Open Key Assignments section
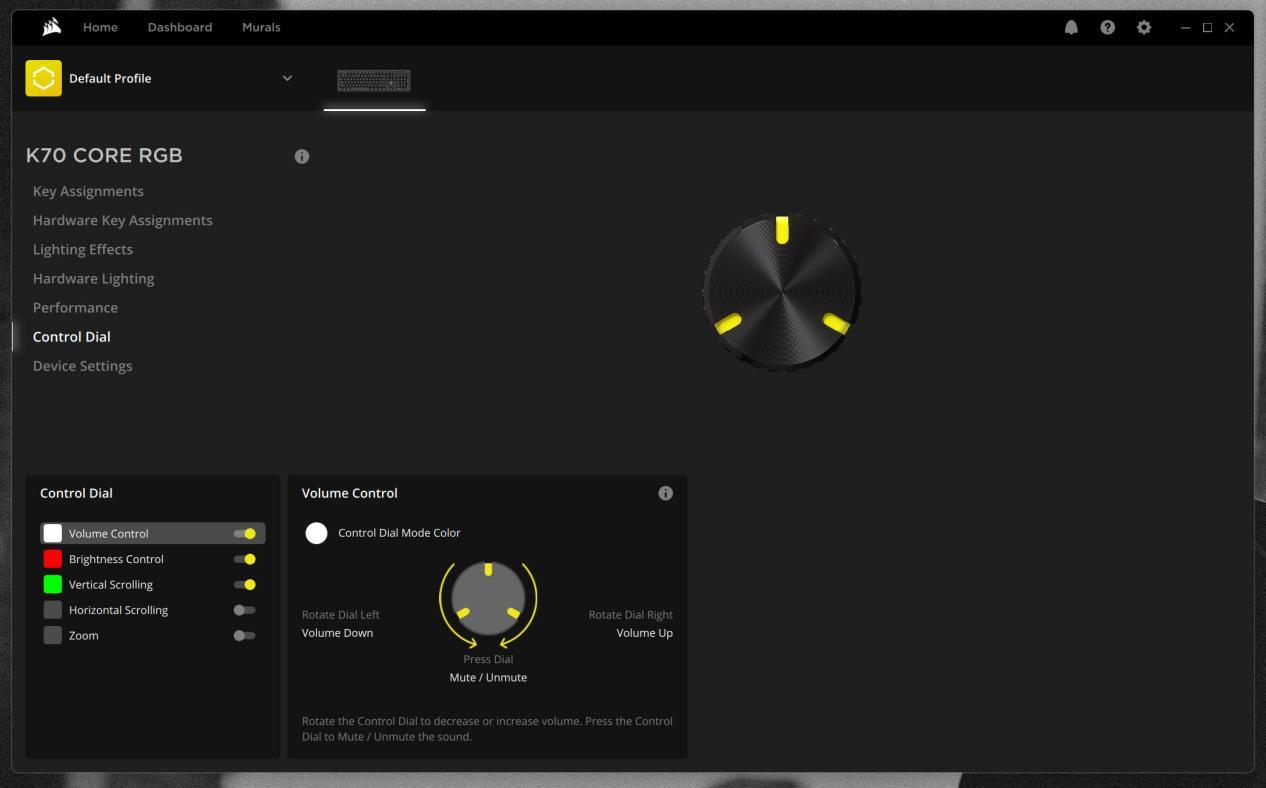Screen dimensions: 1266x788 [88, 191]
